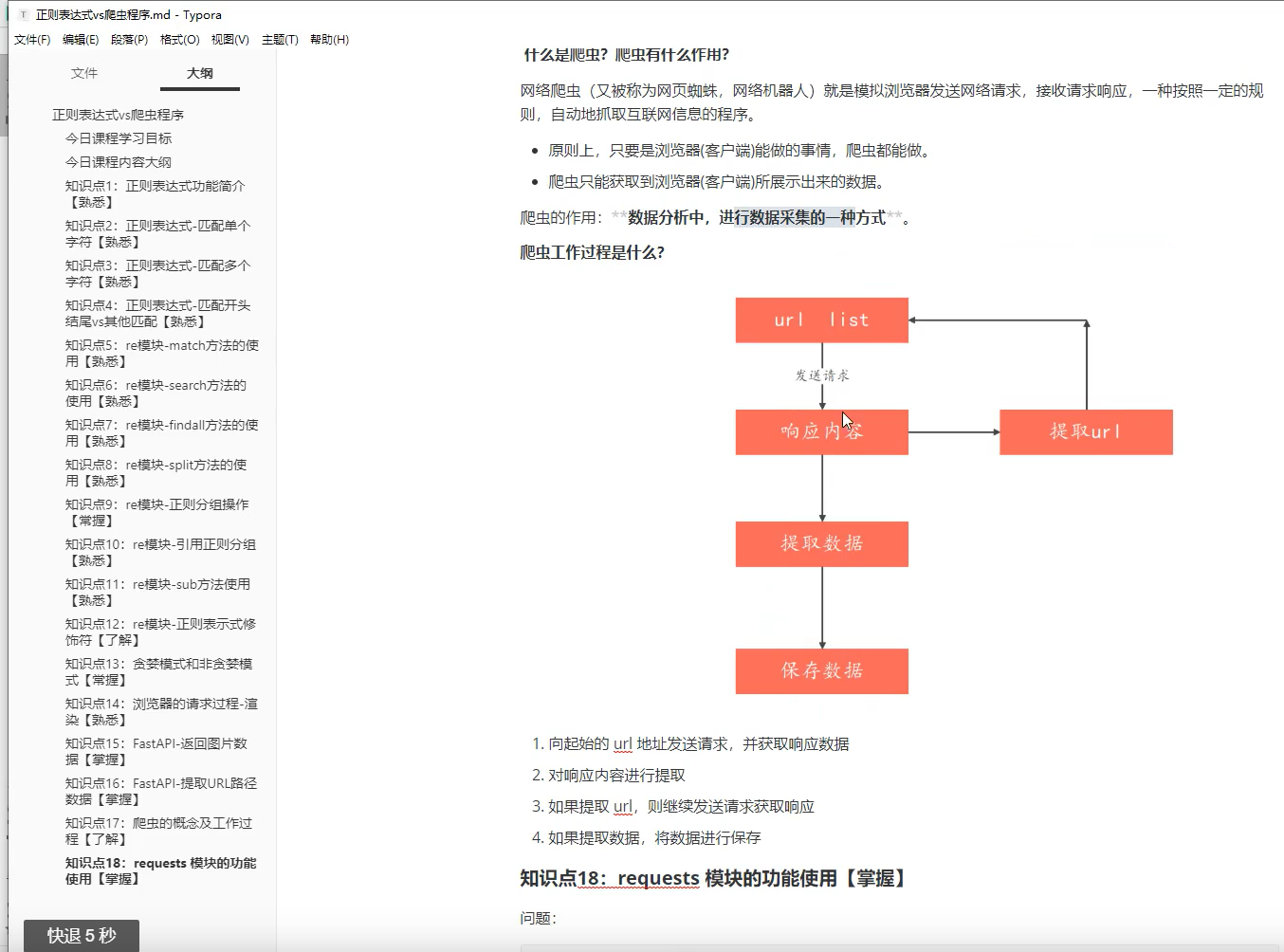
Task: Select outline item 知识点4 匹配开头结尾
Action: [157, 313]
